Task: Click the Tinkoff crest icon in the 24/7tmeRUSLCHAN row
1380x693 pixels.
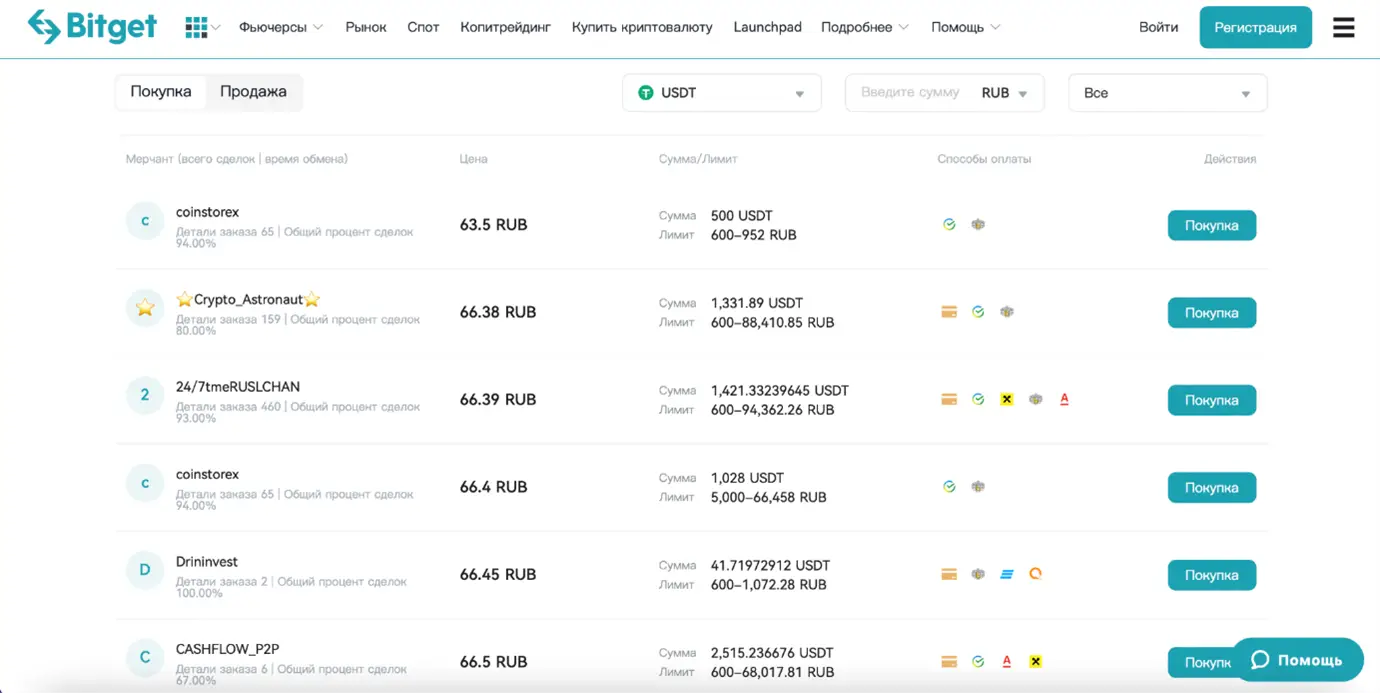Action: pyautogui.click(x=1036, y=400)
